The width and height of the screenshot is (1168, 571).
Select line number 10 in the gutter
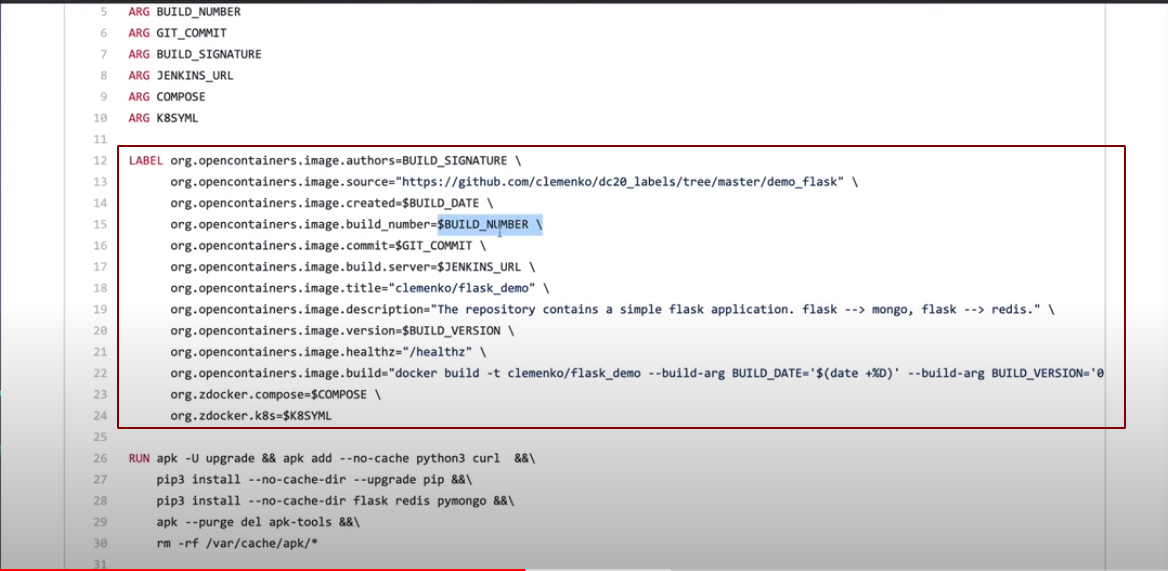101,118
